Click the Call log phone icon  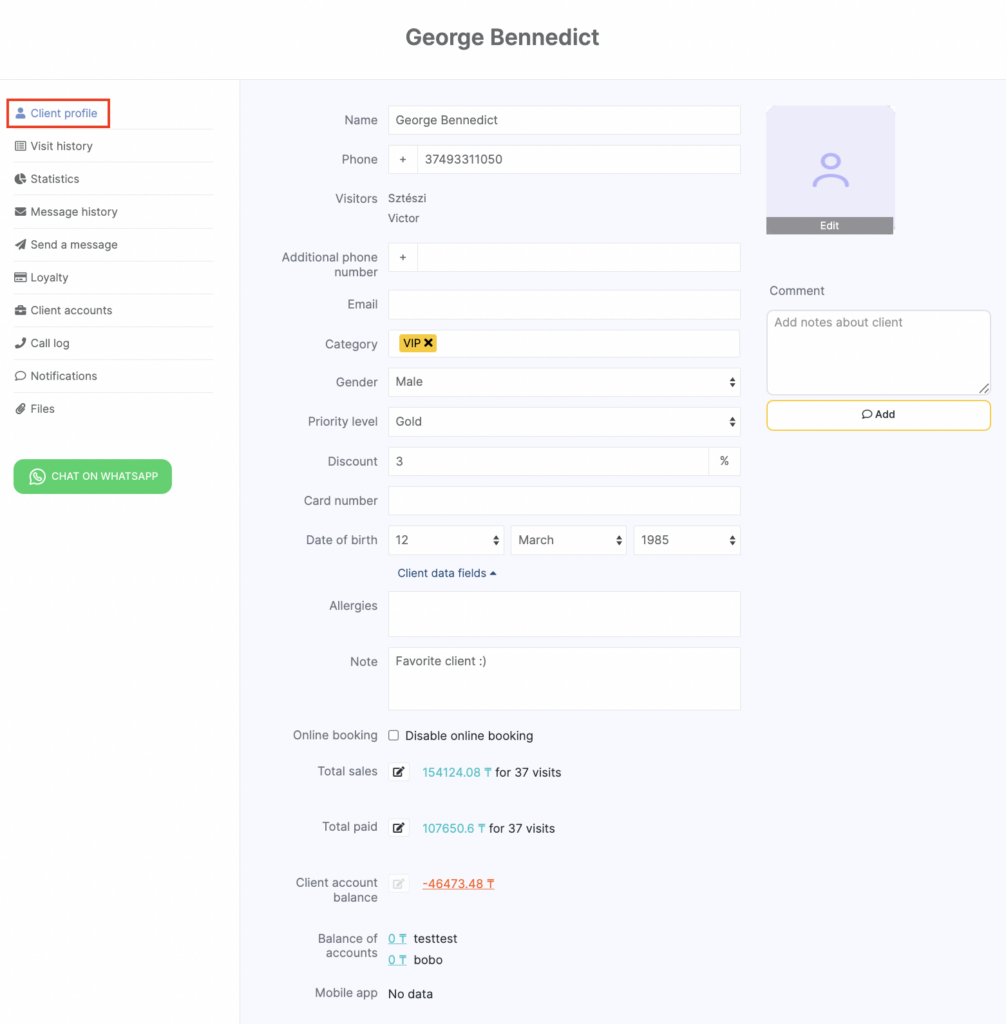click(21, 343)
